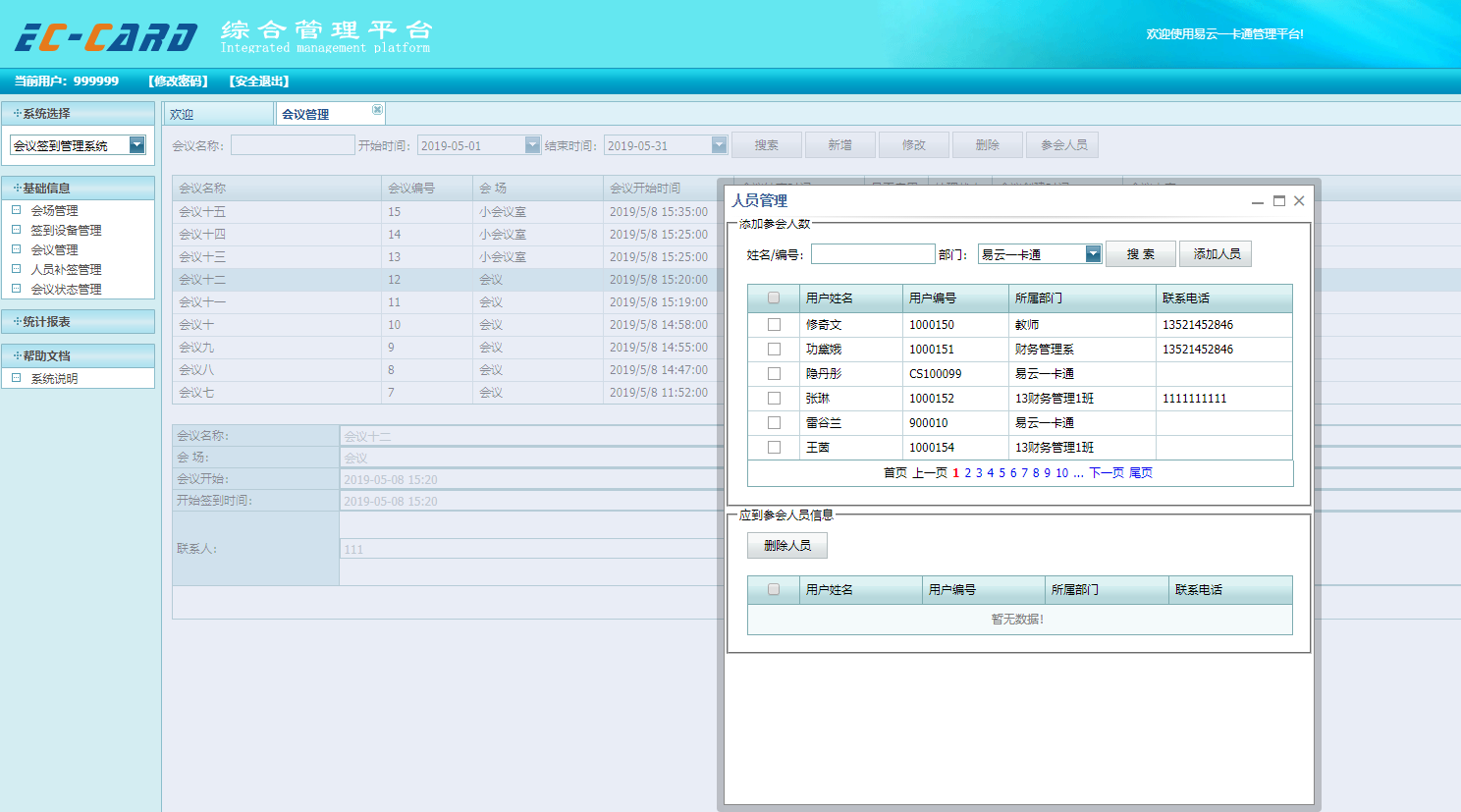Click the 搜索 button in meeting toolbar
Screen dimensions: 1461x812
click(767, 145)
